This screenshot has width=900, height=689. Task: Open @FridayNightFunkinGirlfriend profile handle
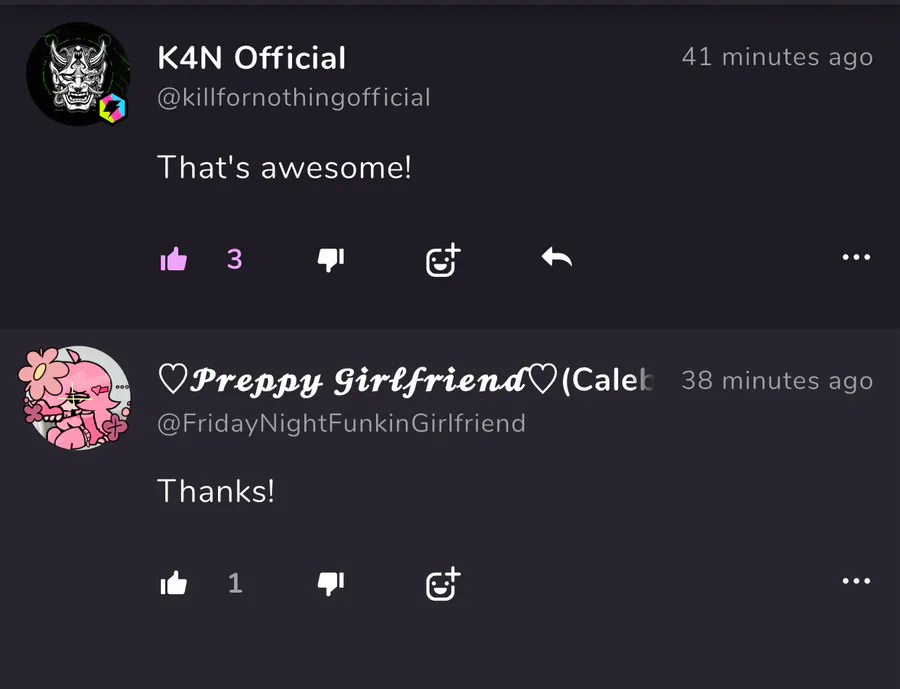coord(342,424)
